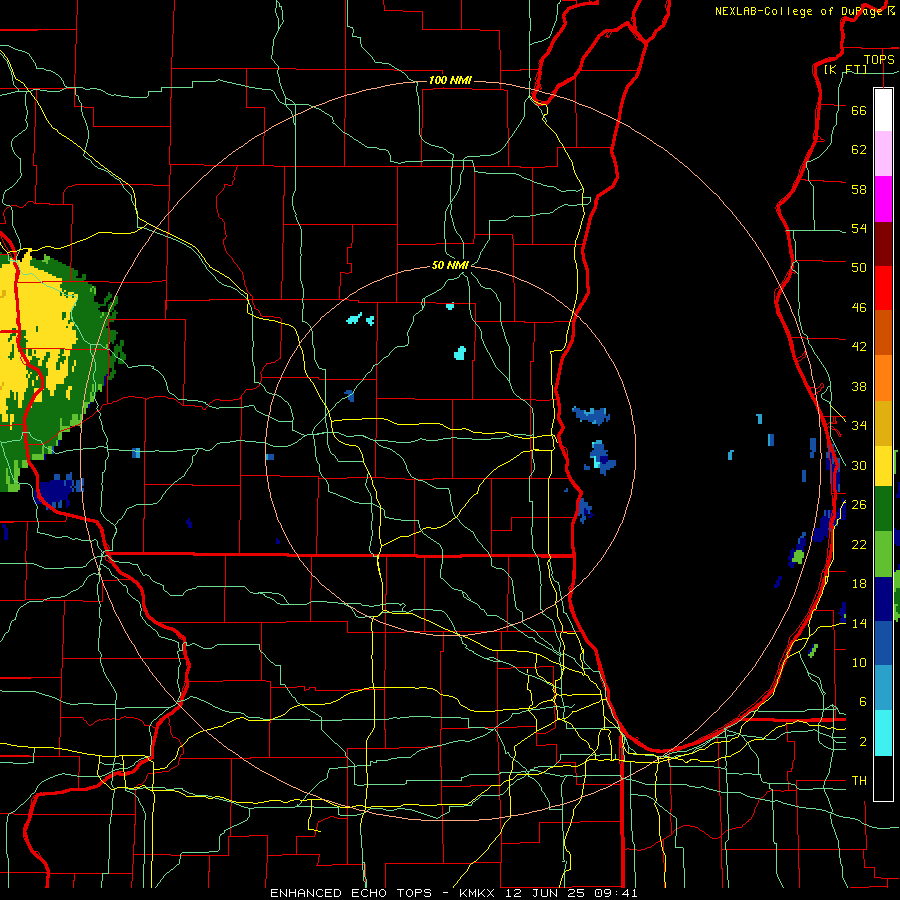Click the TOPS legend title

pyautogui.click(x=879, y=59)
